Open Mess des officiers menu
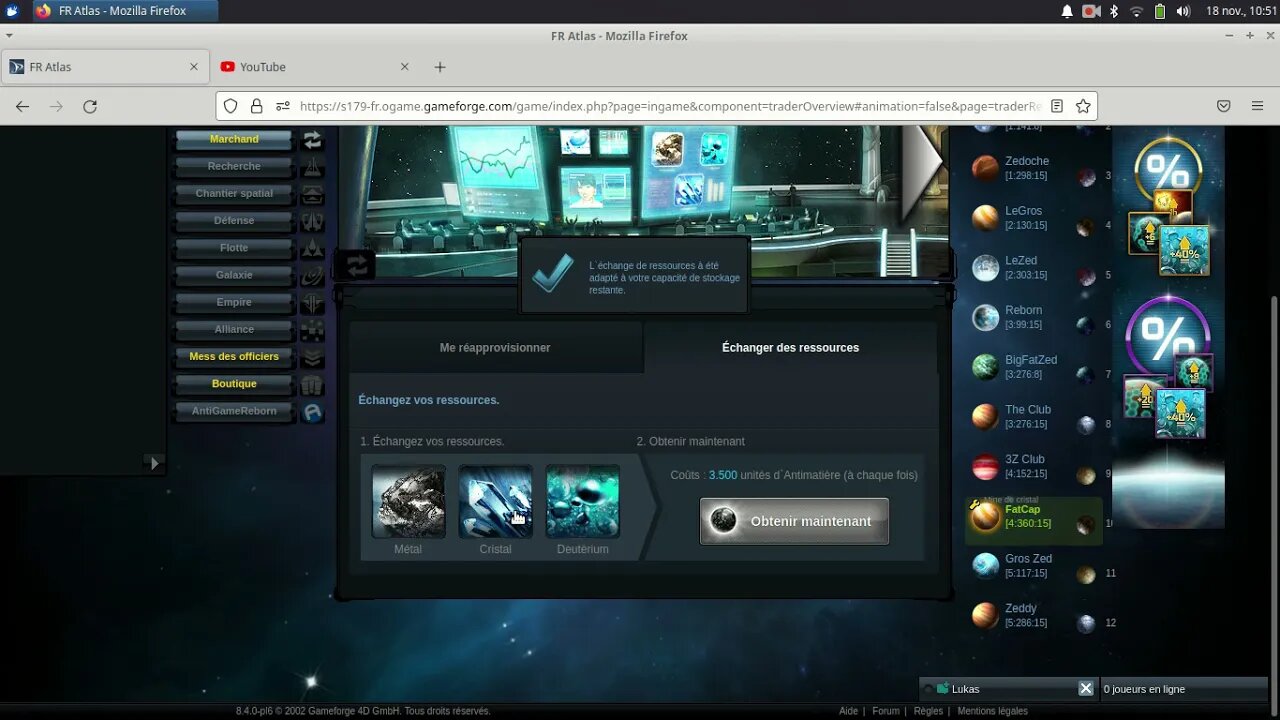 click(234, 356)
